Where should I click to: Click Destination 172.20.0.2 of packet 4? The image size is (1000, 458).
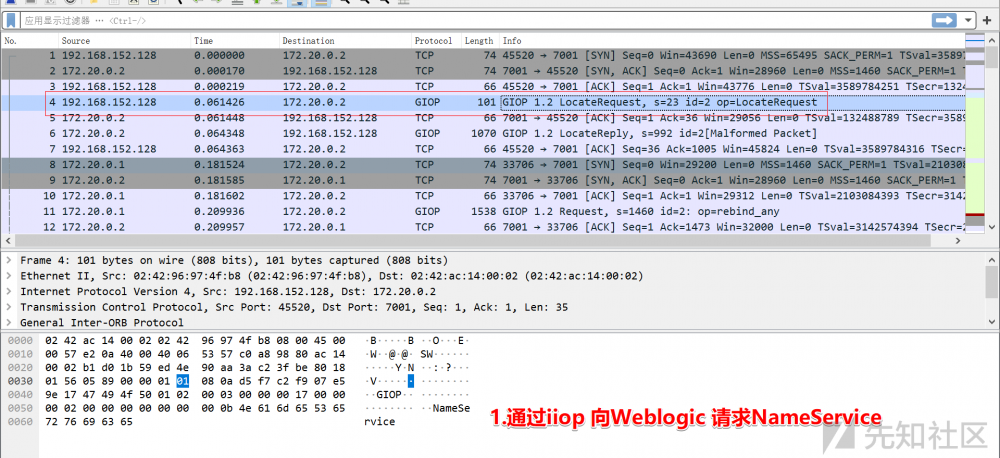[x=314, y=102]
